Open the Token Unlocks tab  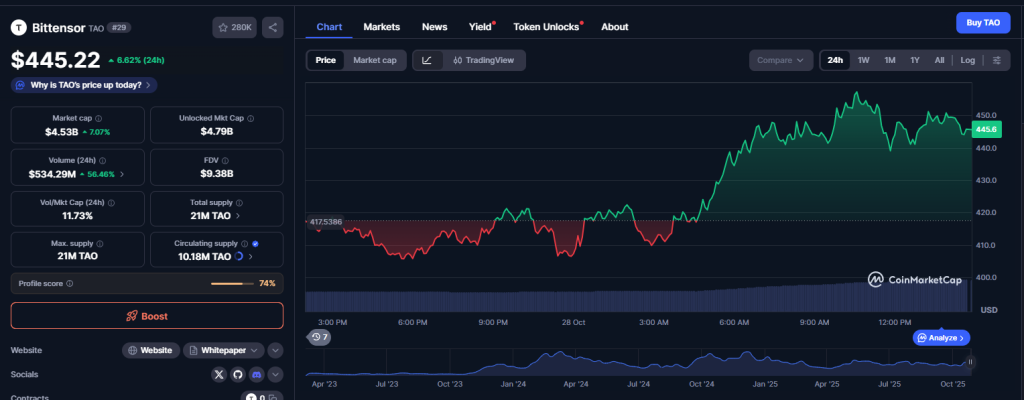click(x=546, y=27)
